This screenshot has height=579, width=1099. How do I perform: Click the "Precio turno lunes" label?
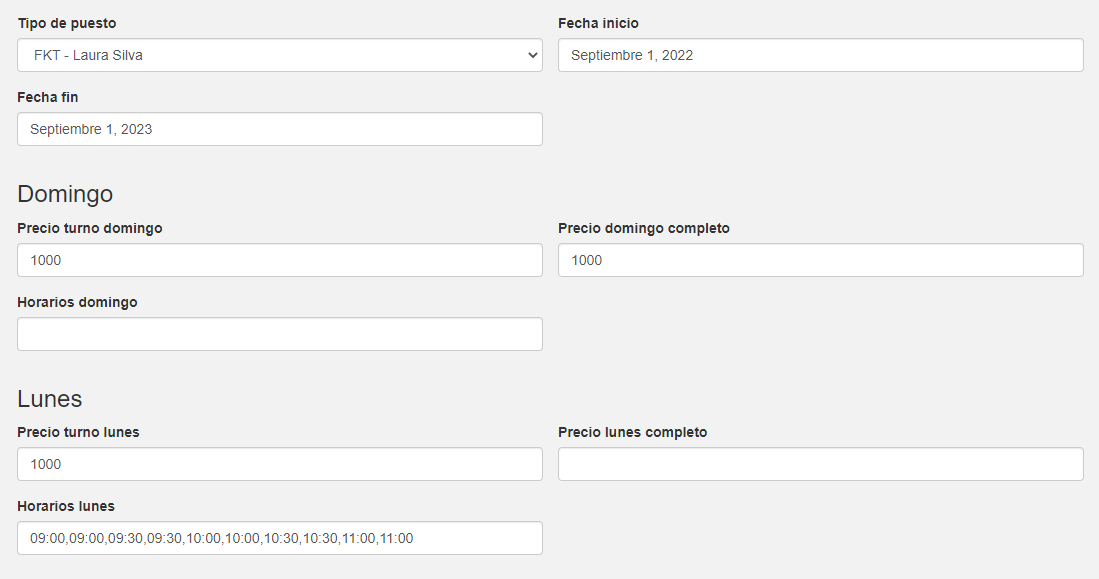click(x=78, y=432)
